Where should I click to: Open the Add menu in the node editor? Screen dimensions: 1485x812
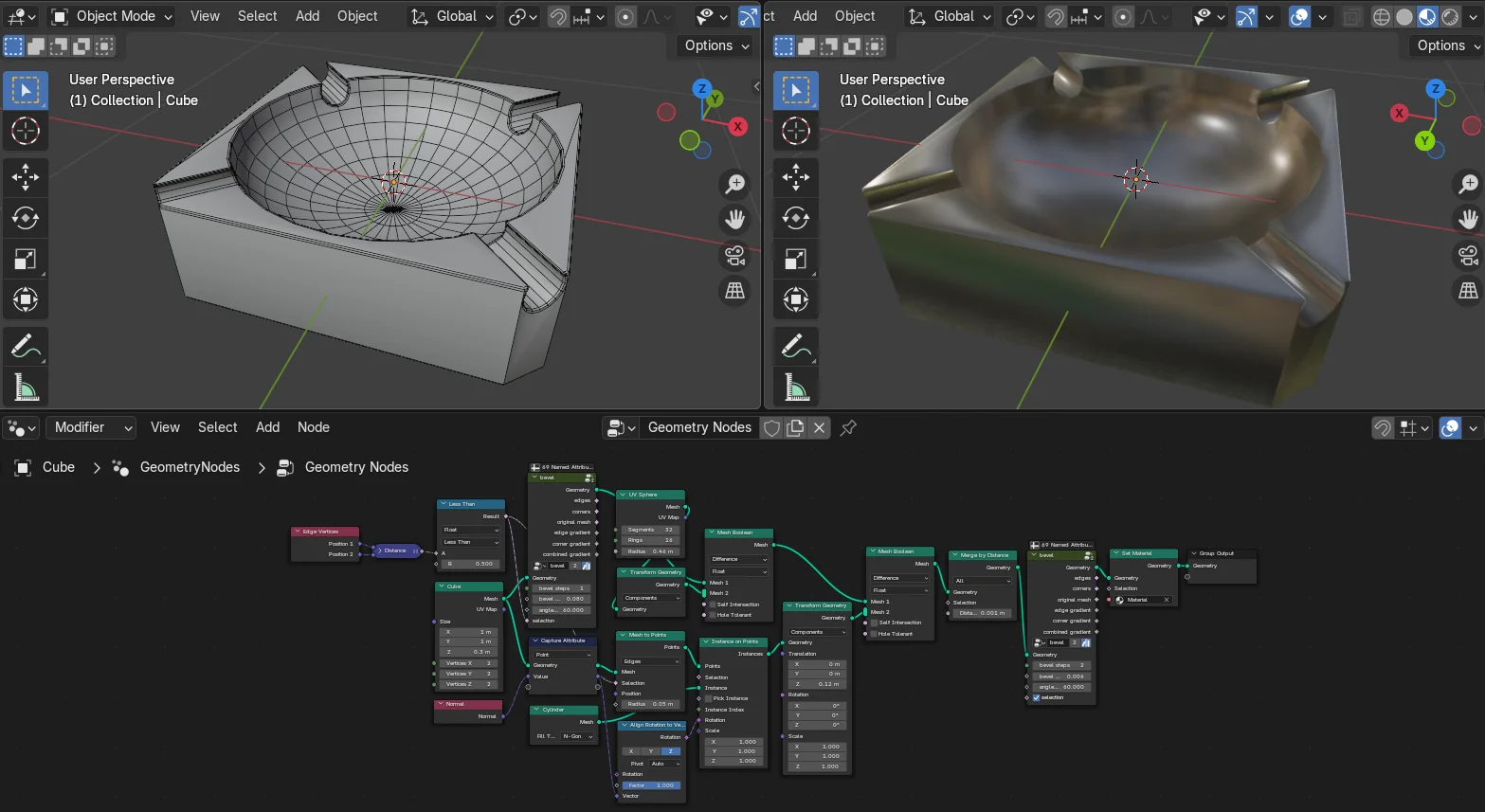pos(267,427)
